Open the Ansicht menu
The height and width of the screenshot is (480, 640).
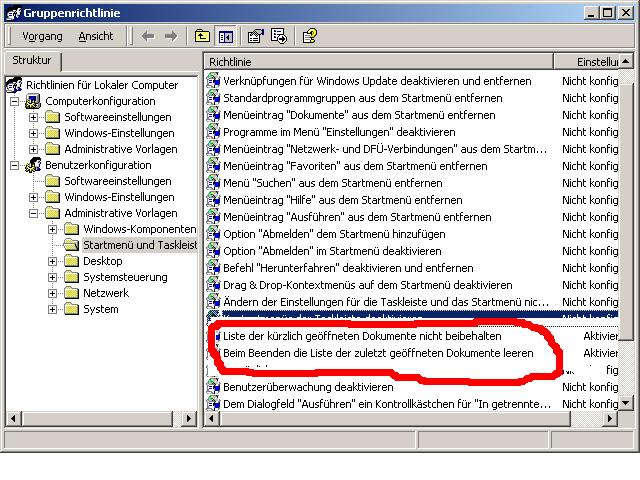[x=96, y=36]
